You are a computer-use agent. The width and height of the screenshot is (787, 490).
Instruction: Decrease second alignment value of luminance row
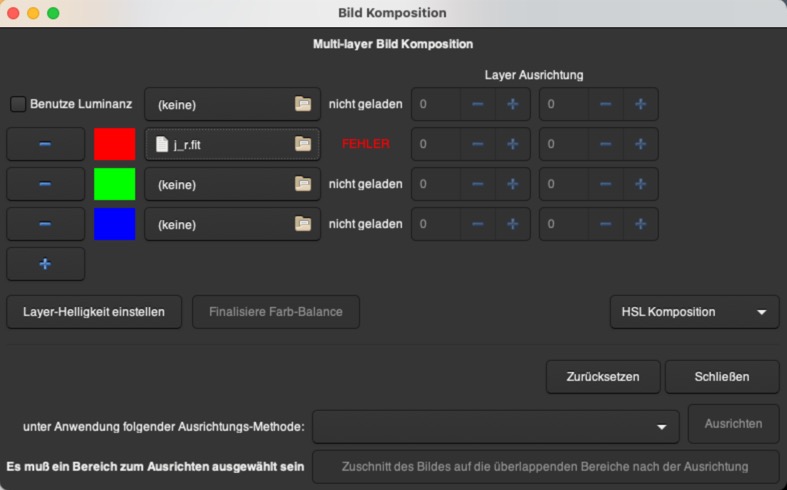(606, 104)
